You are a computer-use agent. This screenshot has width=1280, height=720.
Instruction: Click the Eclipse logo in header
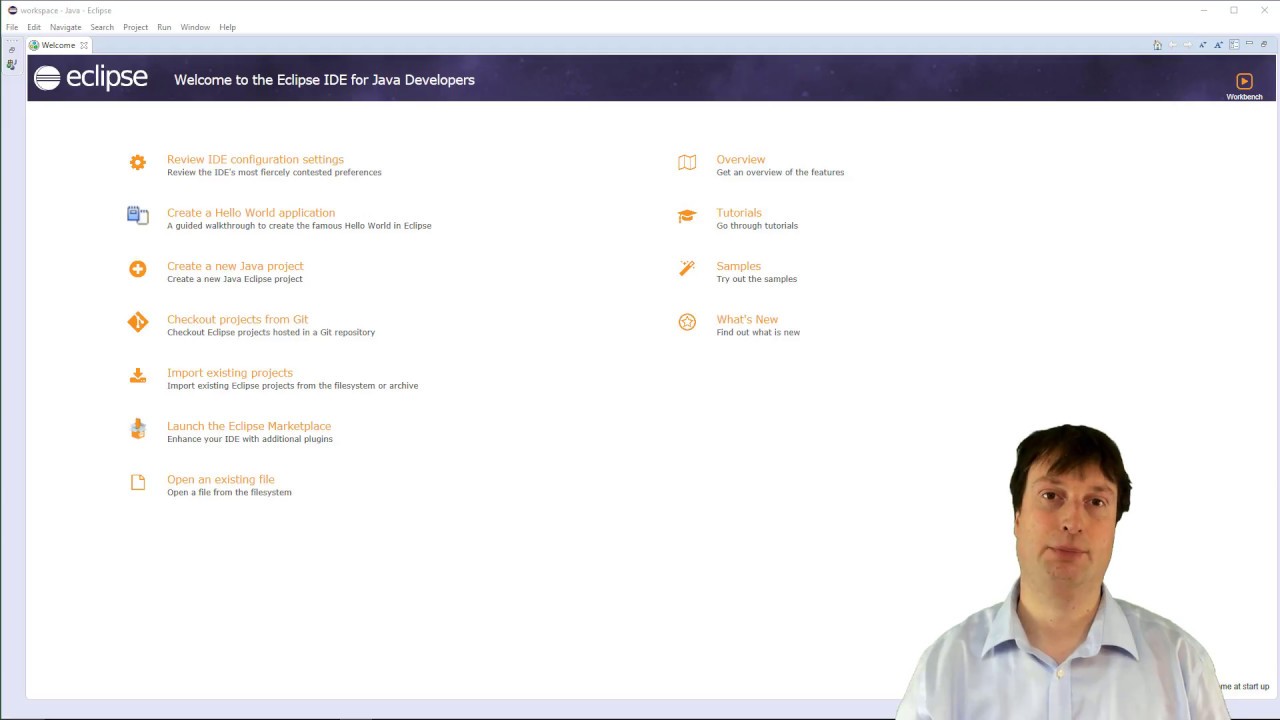91,78
